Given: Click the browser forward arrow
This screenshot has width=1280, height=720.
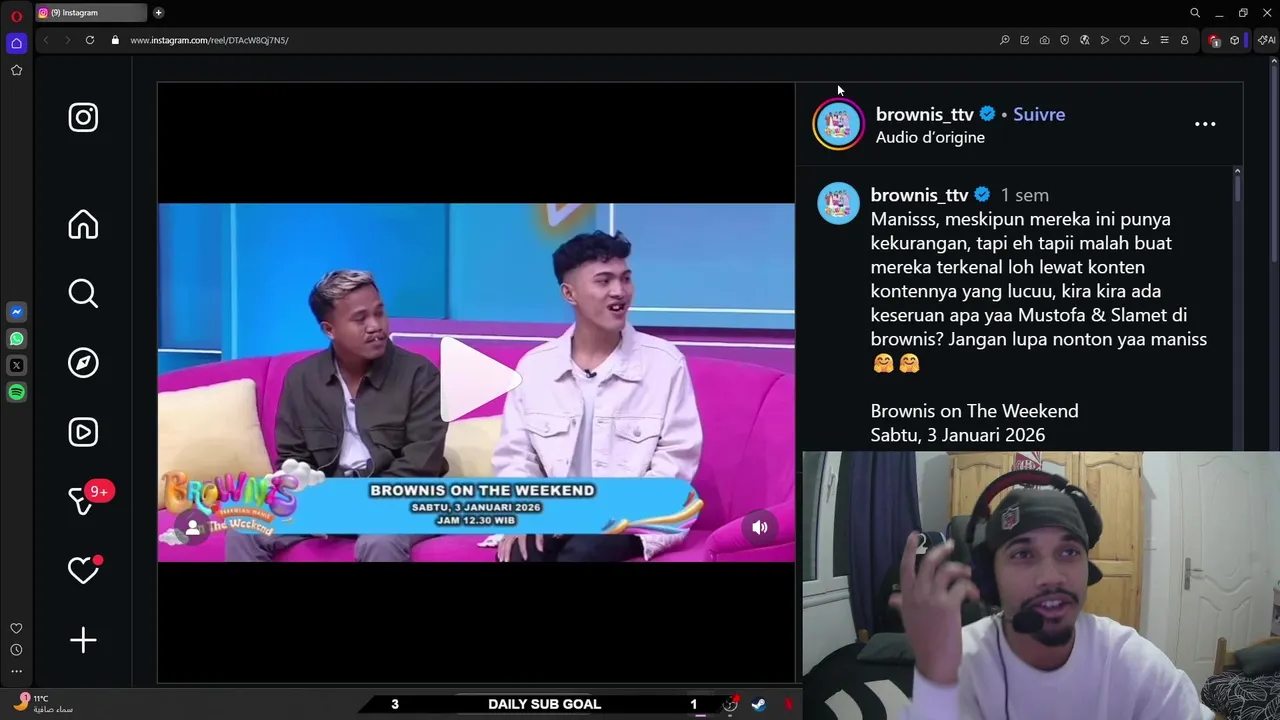Looking at the screenshot, I should tap(67, 40).
